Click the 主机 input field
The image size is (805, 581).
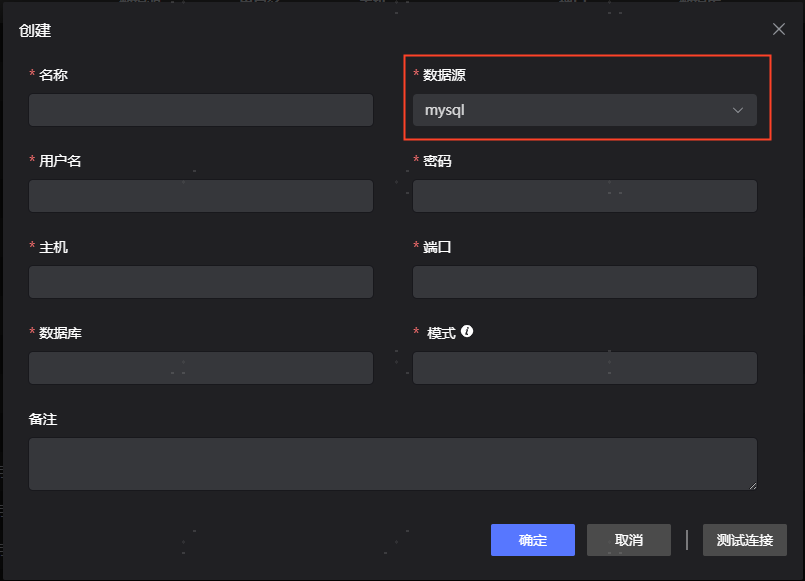click(x=201, y=282)
